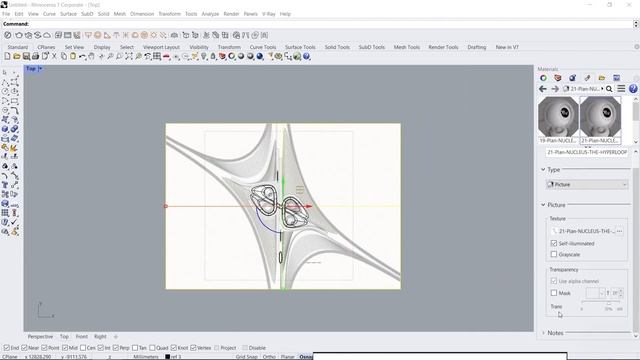Switch to the Curve Tools toolbar tab

tap(263, 47)
